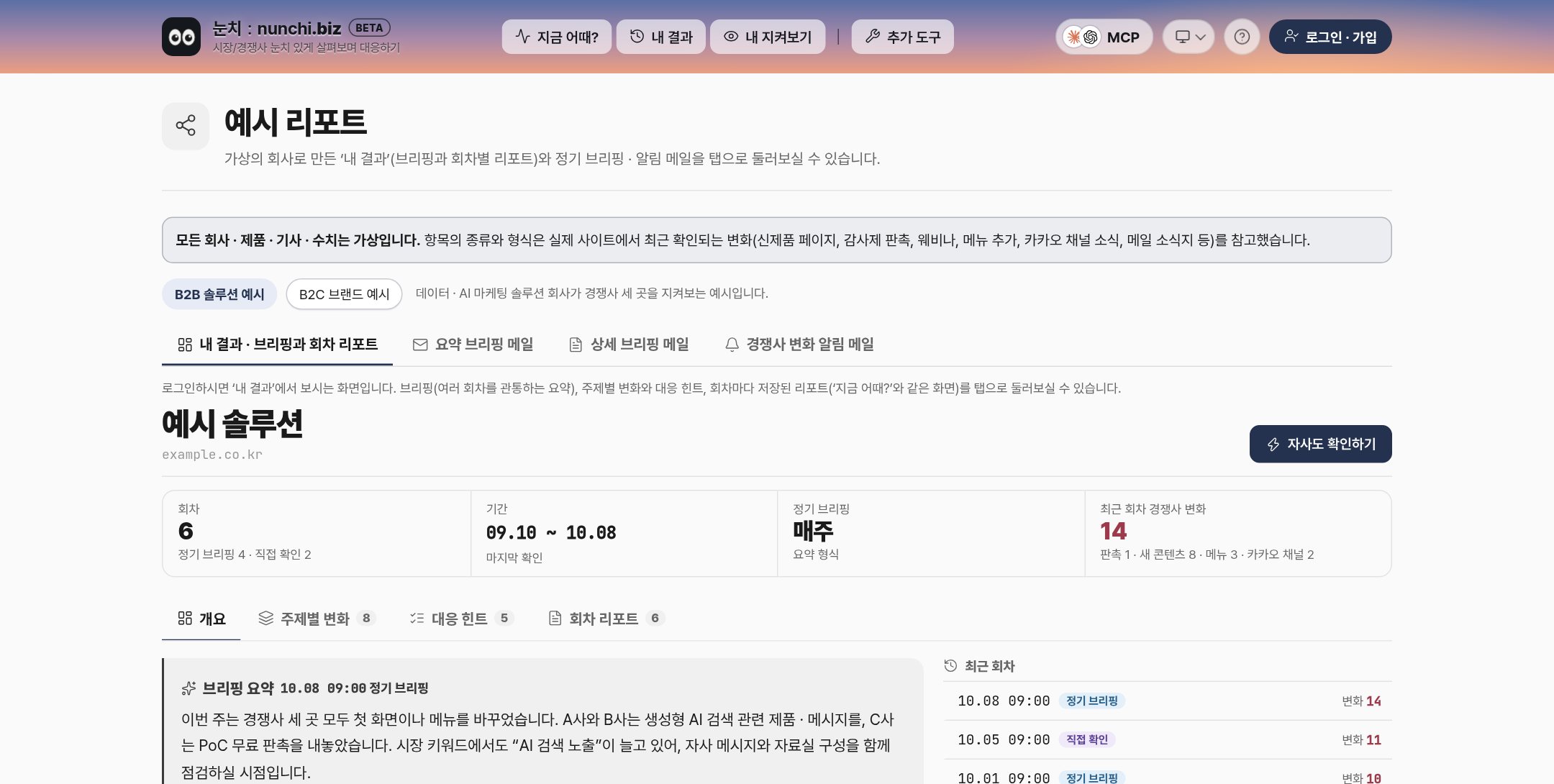
Task: Click the BETA badge
Action: point(369,28)
